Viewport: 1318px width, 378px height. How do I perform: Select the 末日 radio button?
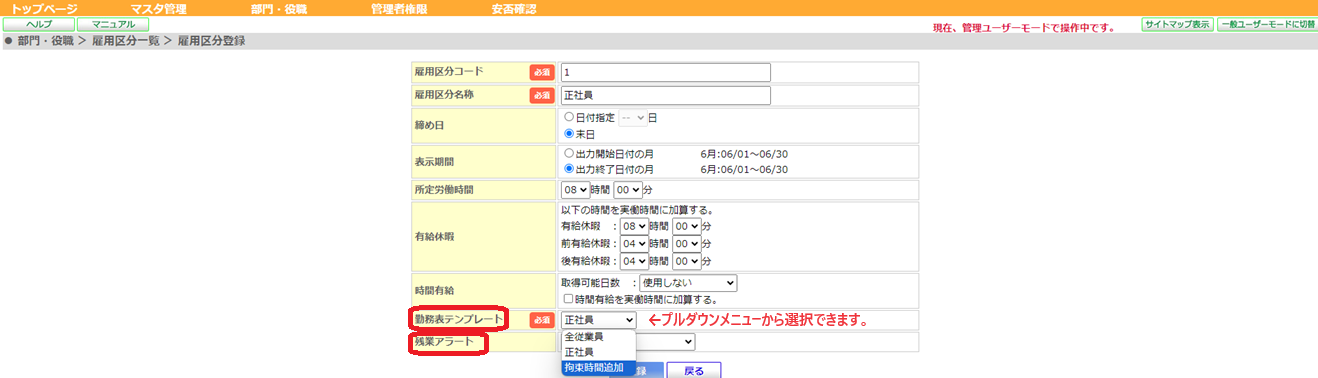pyautogui.click(x=570, y=133)
